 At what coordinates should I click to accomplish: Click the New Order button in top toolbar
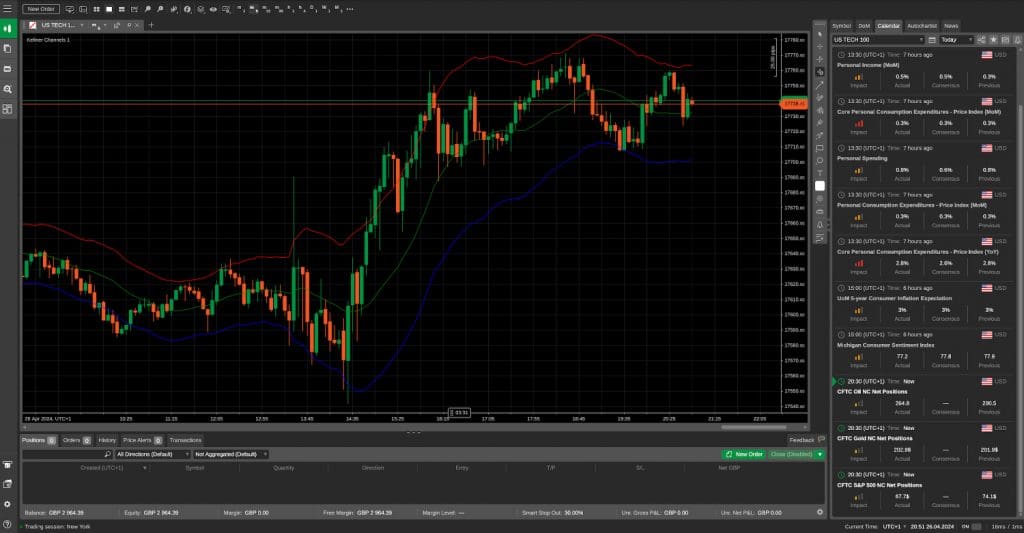coord(41,9)
